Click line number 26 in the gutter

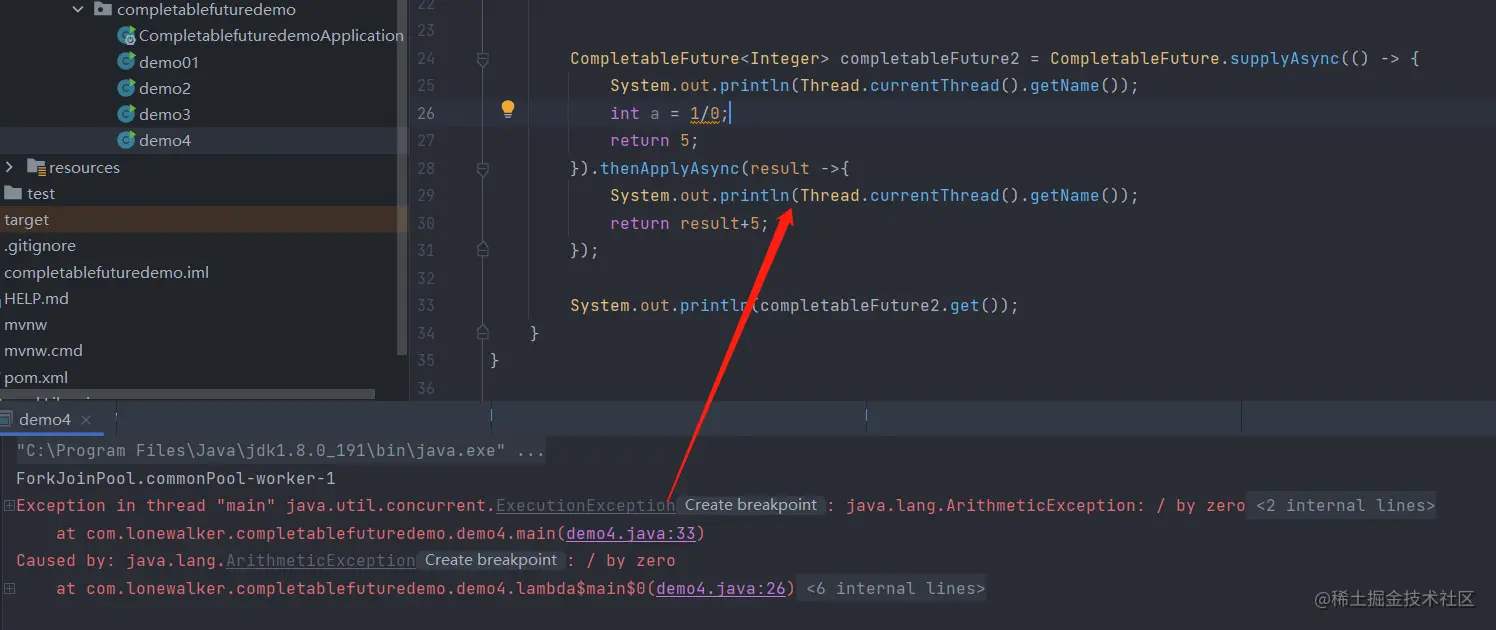click(426, 113)
